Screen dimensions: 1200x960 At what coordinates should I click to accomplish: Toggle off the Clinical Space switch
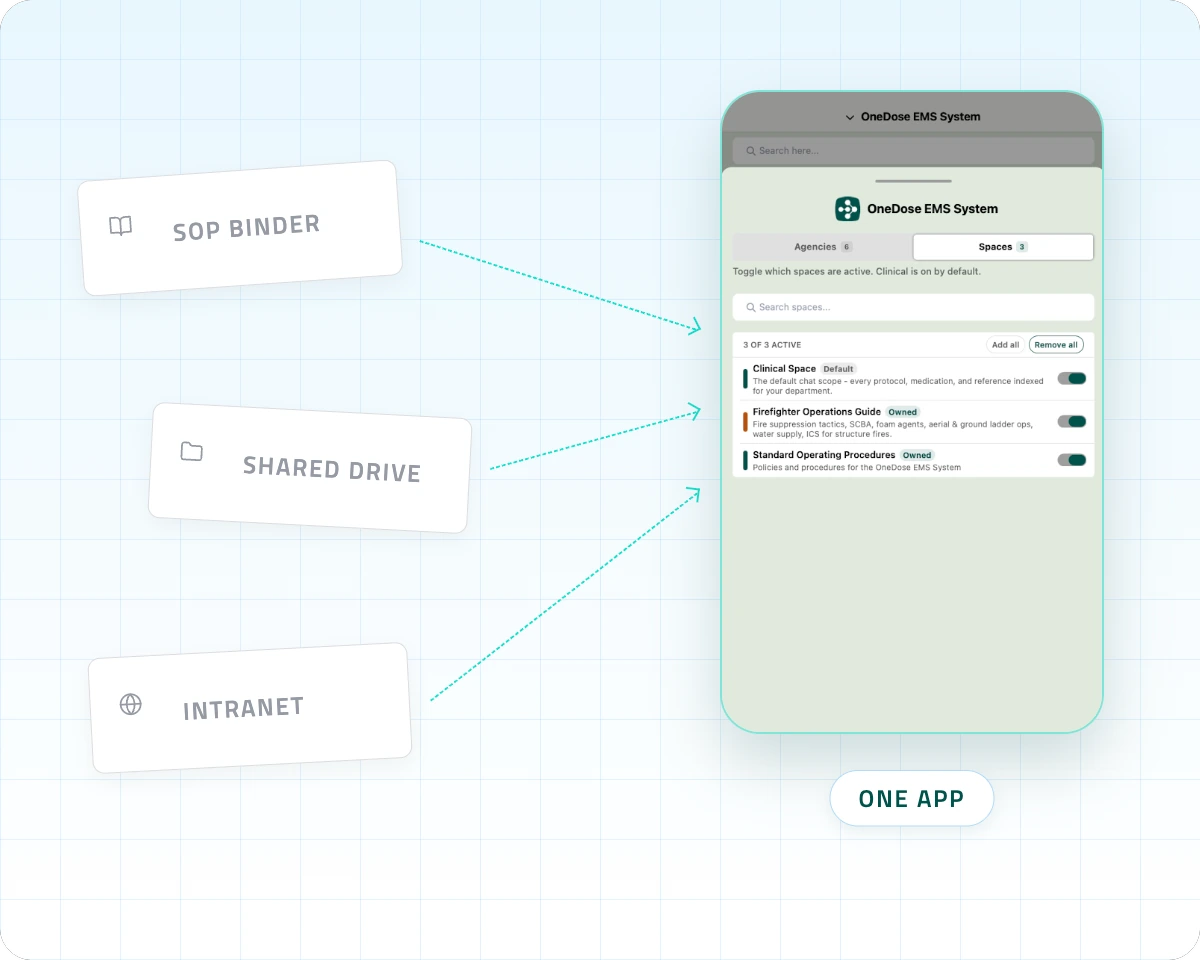pyautogui.click(x=1072, y=378)
